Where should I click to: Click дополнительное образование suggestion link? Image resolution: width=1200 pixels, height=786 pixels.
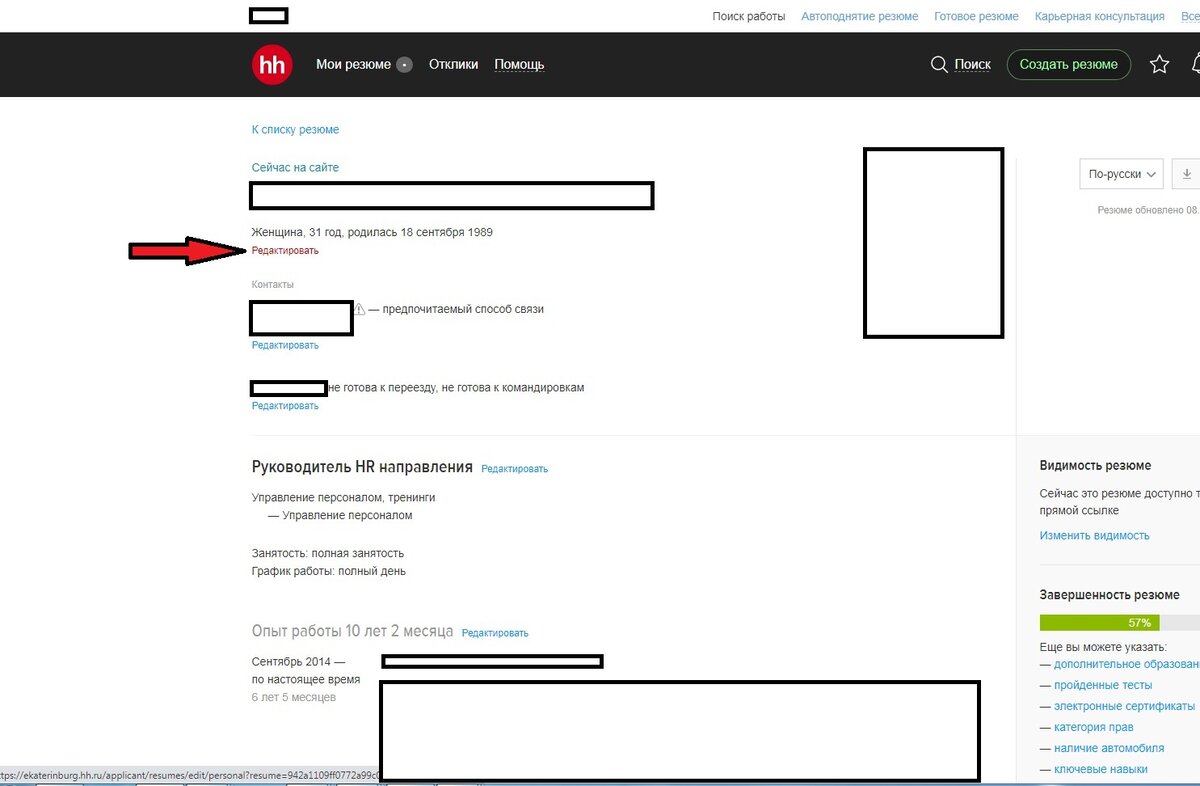click(1126, 664)
